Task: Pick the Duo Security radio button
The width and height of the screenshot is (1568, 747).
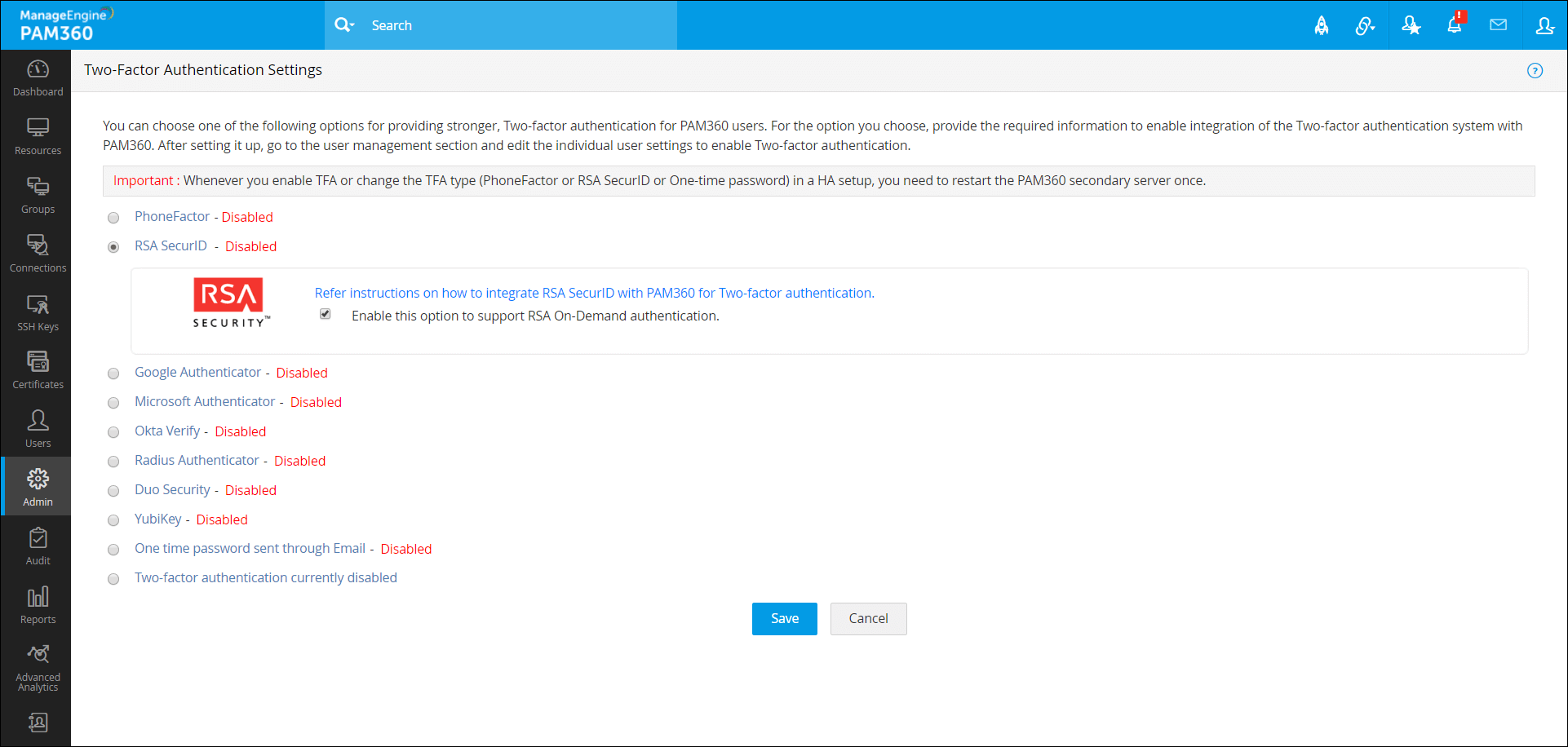Action: [x=113, y=491]
